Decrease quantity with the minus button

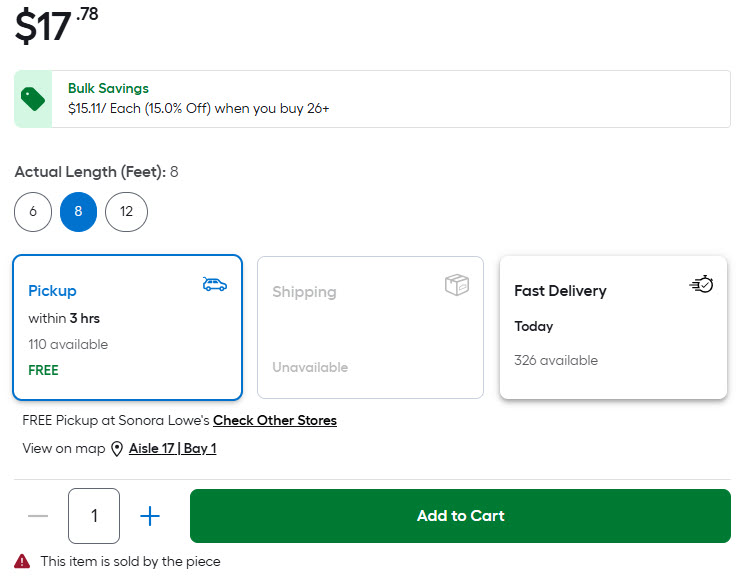tap(38, 516)
